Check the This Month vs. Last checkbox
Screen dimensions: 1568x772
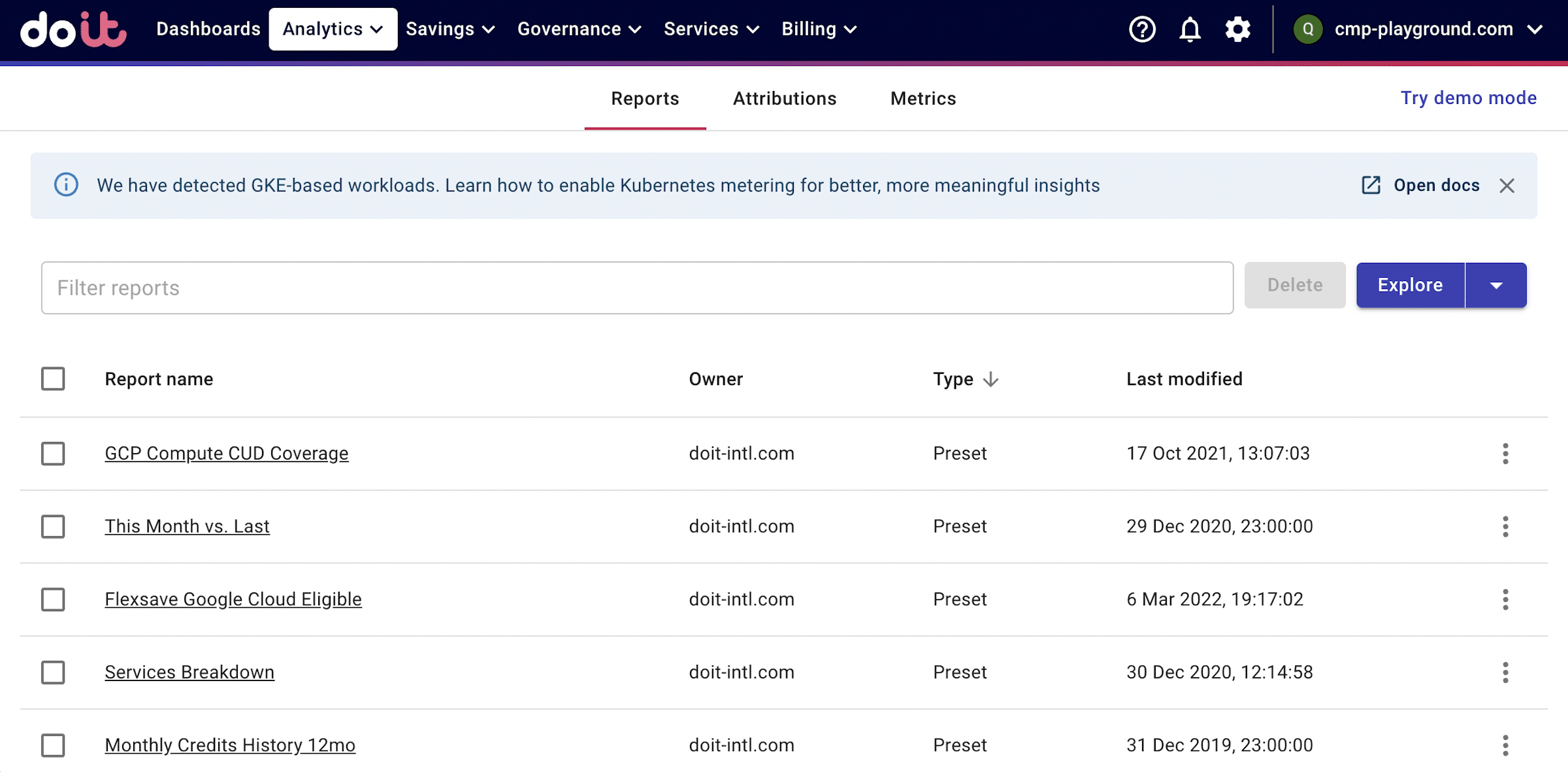pos(53,526)
